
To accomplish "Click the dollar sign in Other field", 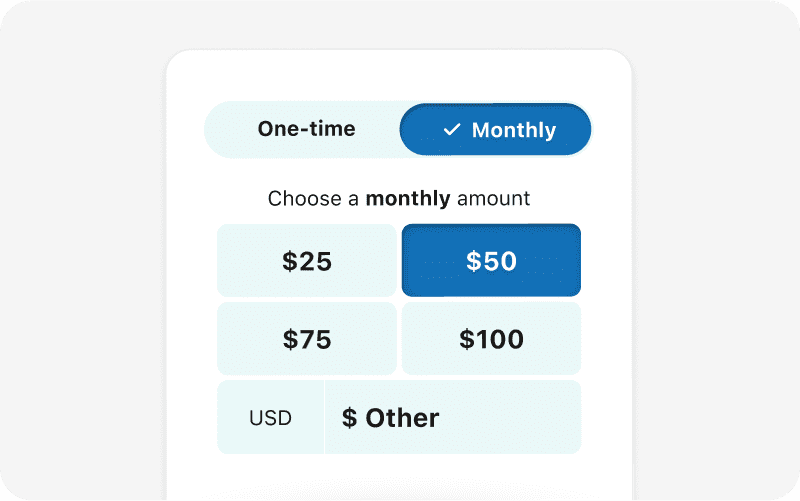I will pyautogui.click(x=349, y=418).
